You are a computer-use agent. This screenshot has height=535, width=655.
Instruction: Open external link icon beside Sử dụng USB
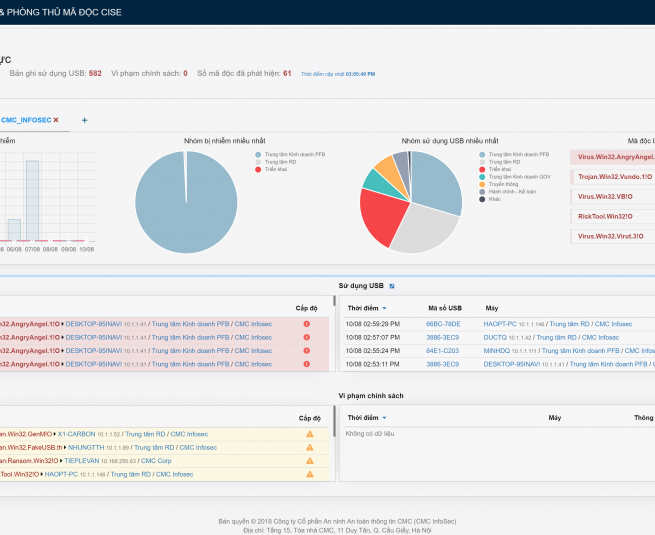point(392,286)
